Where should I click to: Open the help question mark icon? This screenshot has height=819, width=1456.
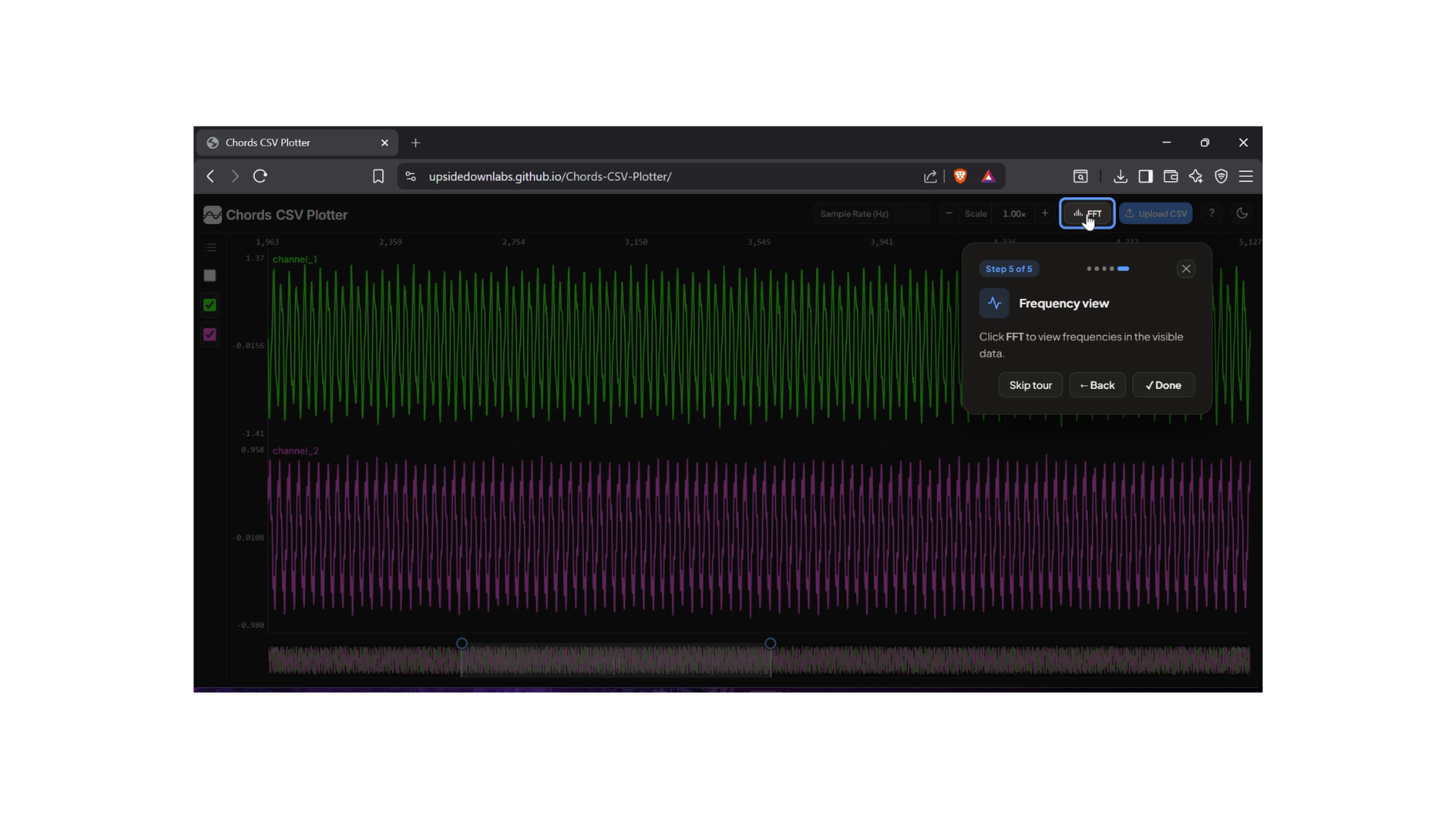1212,214
